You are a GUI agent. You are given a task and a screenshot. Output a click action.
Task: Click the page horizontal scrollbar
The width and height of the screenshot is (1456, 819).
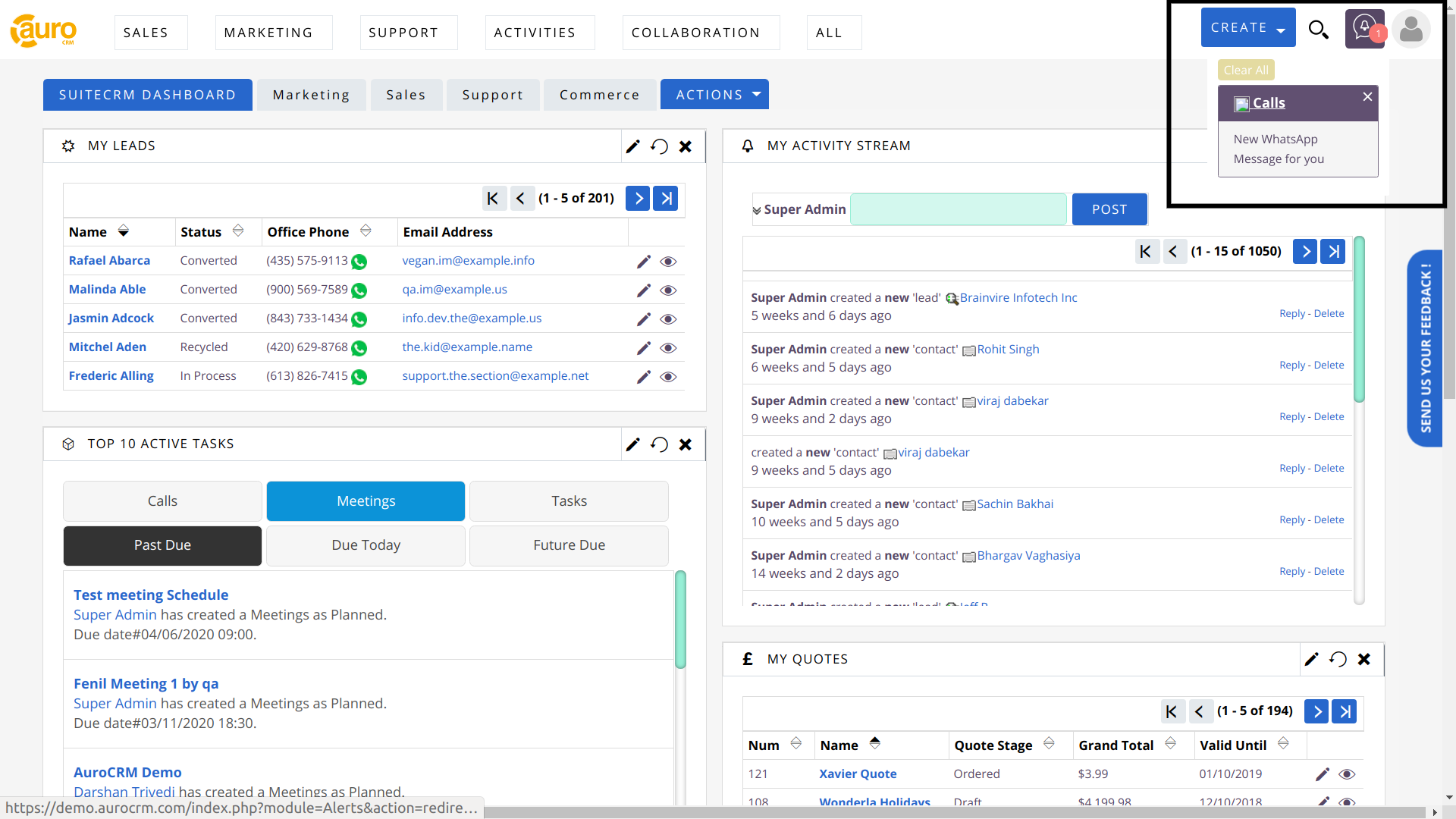(x=955, y=812)
